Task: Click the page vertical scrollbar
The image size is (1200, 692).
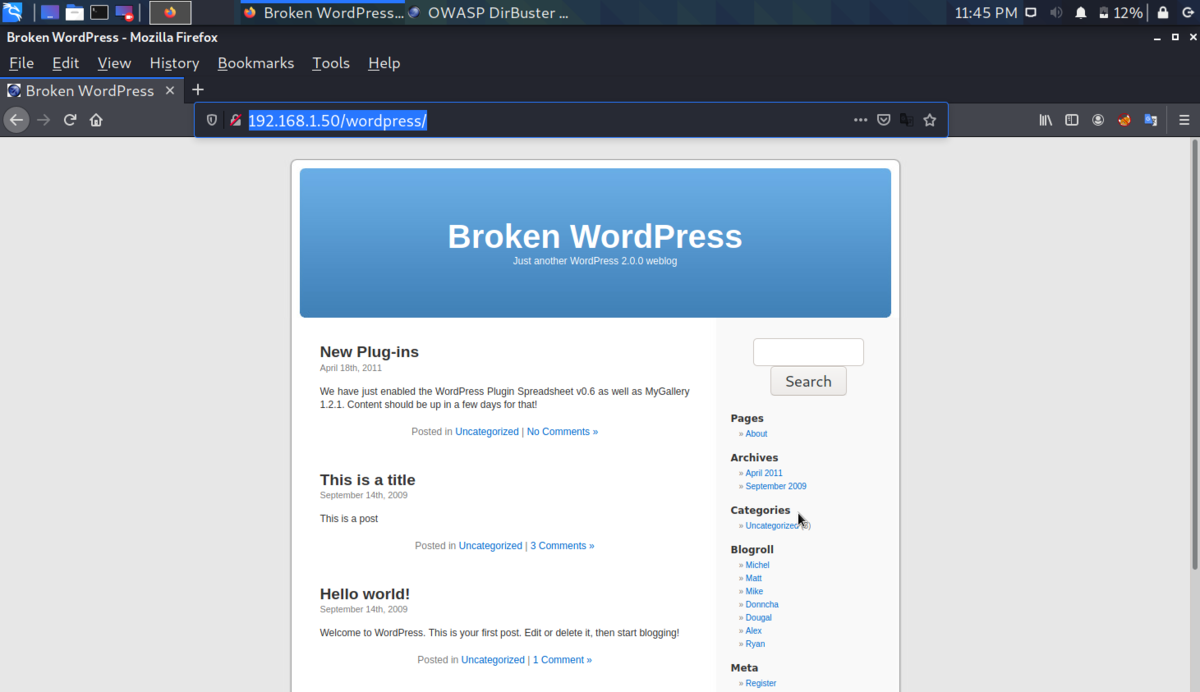Action: 1193,355
